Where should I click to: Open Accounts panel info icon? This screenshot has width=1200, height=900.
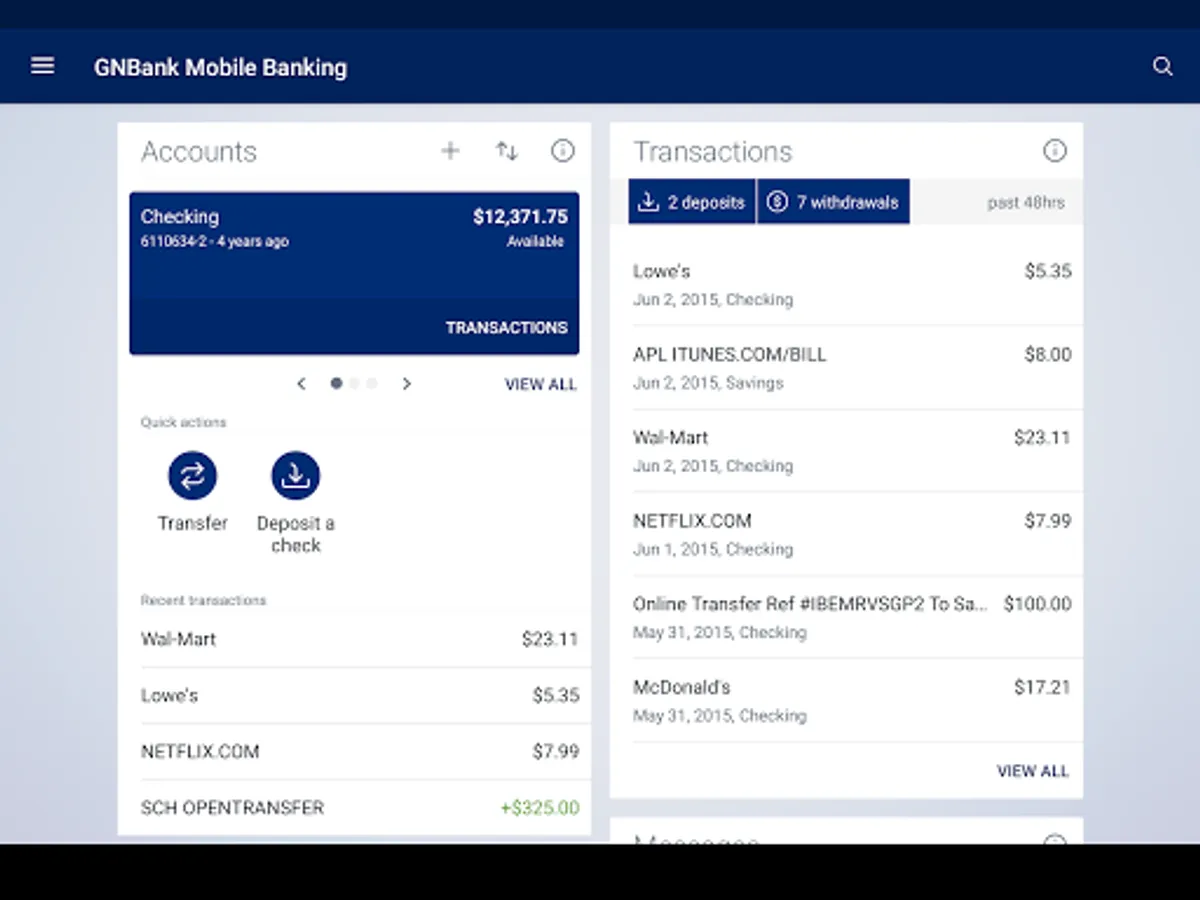click(x=563, y=151)
